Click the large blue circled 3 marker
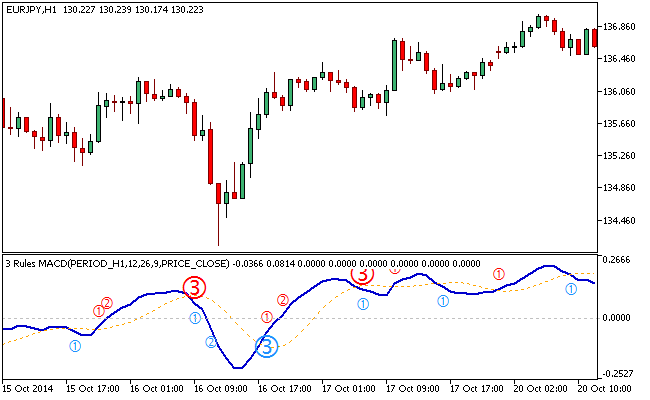The image size is (650, 400). (266, 347)
